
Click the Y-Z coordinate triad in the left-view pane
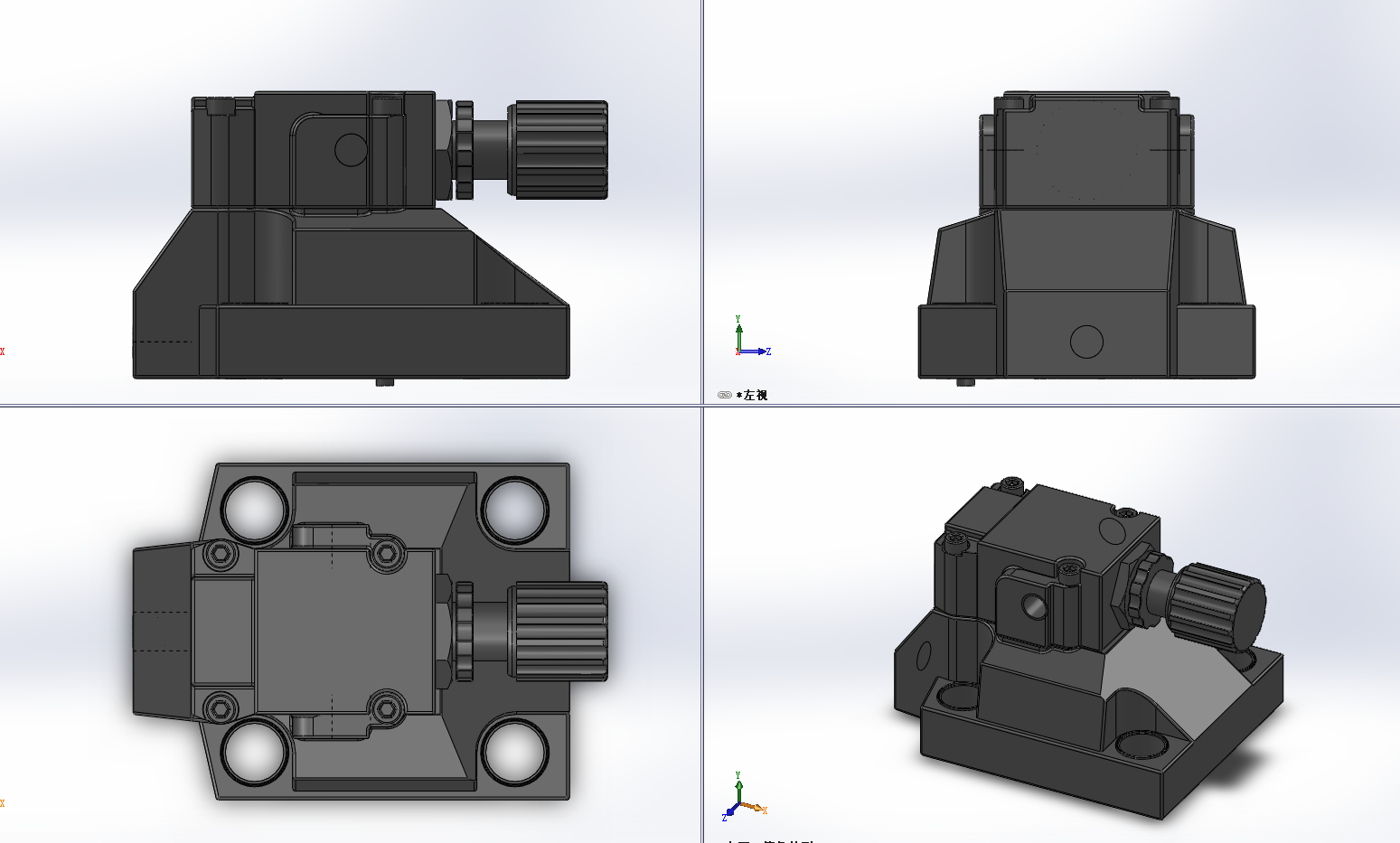pyautogui.click(x=752, y=336)
